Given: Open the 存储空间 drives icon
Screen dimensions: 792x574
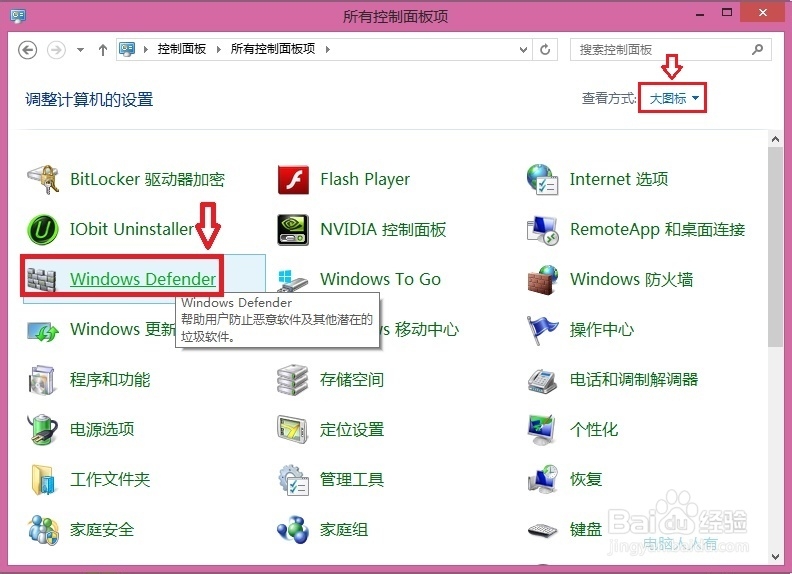Looking at the screenshot, I should [292, 379].
